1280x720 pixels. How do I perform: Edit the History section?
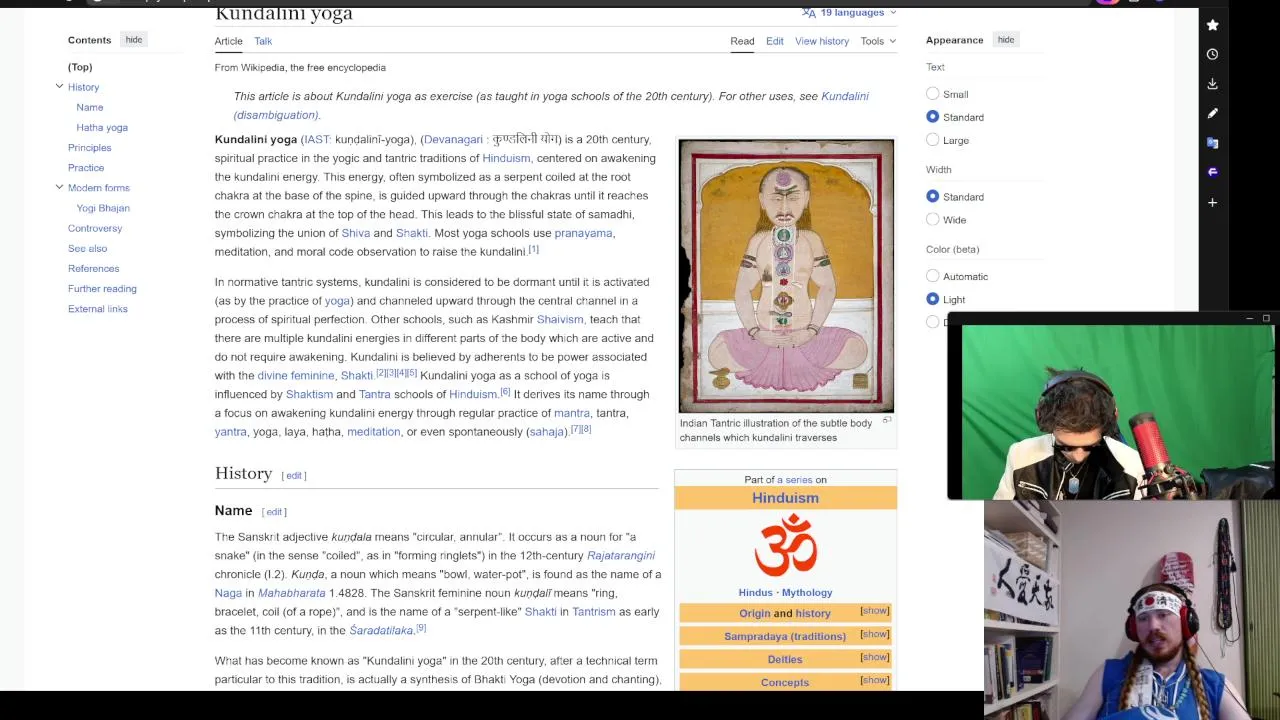tap(294, 476)
